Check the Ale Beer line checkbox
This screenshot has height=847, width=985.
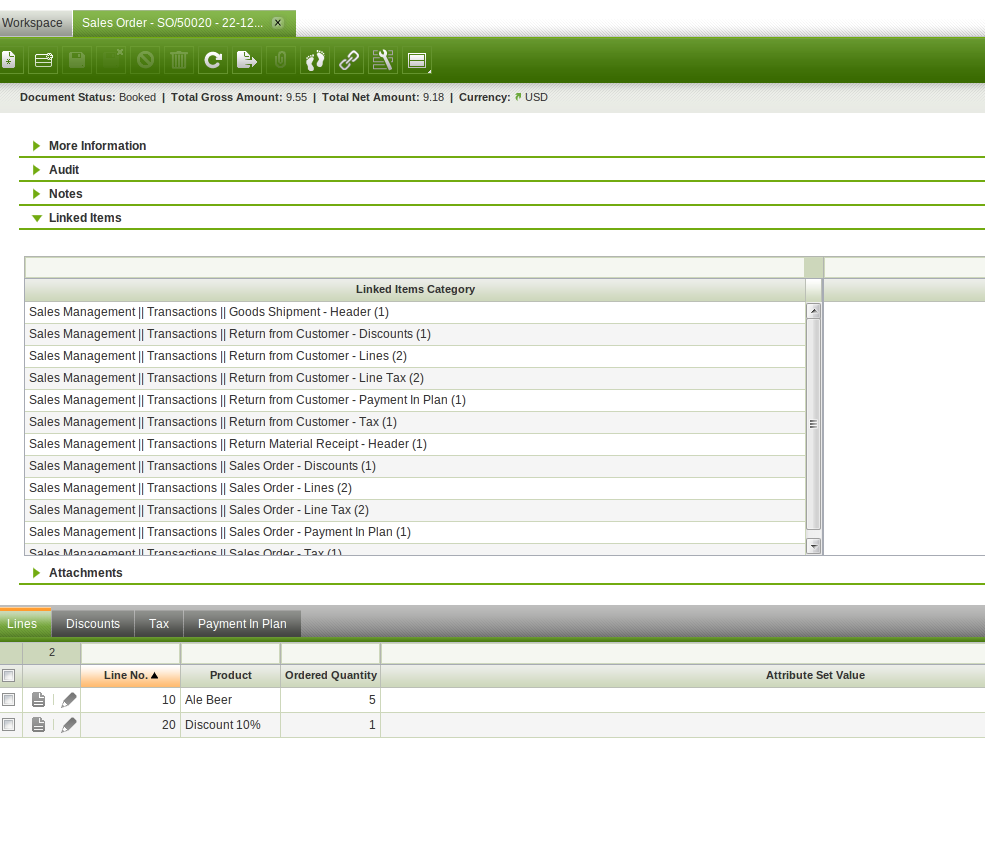click(x=9, y=700)
